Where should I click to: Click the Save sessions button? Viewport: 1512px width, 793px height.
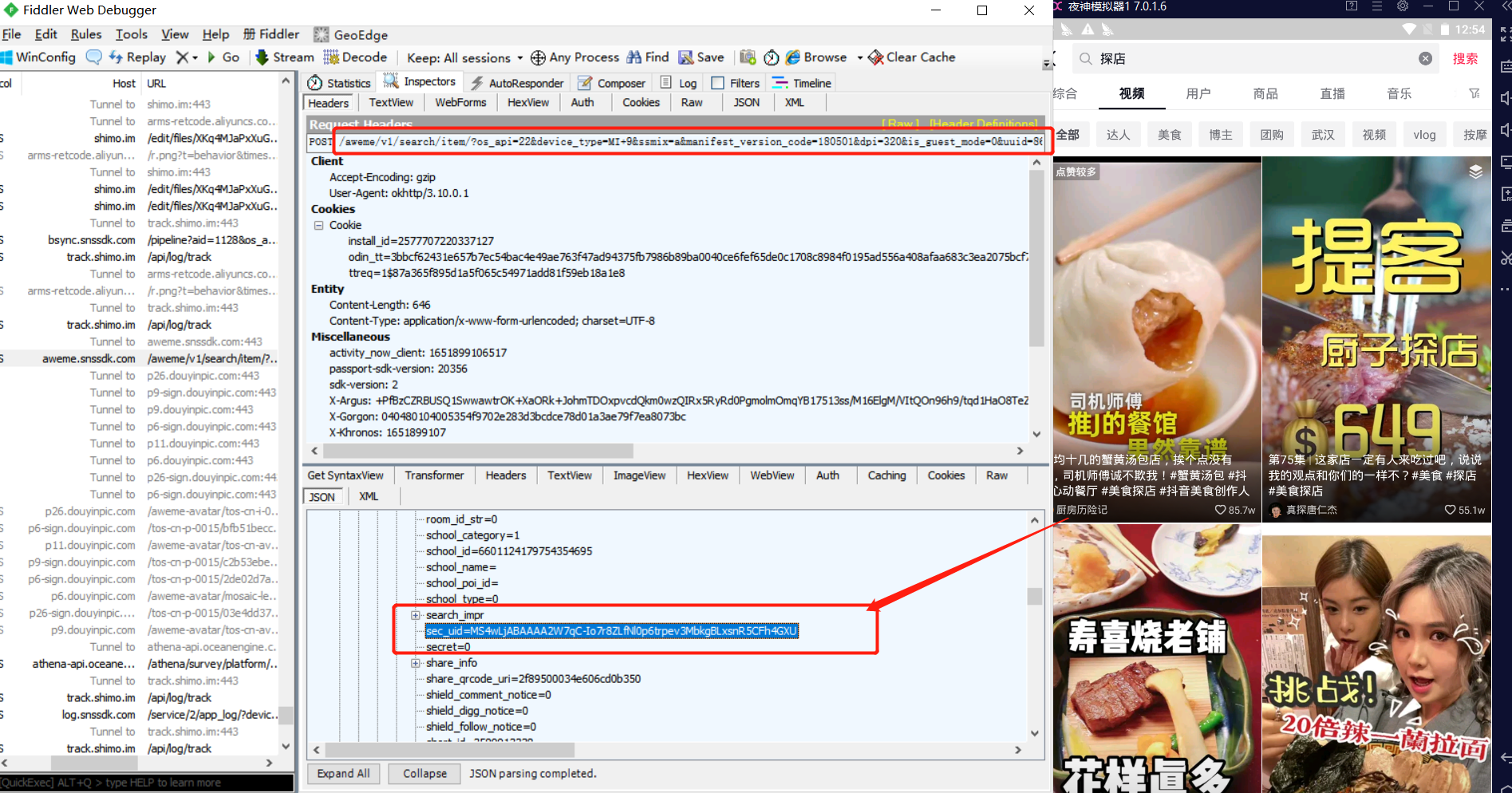click(x=701, y=57)
